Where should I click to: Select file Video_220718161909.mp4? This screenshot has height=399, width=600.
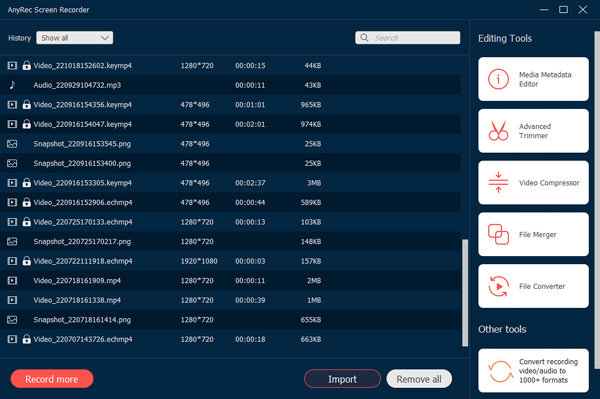click(x=230, y=280)
